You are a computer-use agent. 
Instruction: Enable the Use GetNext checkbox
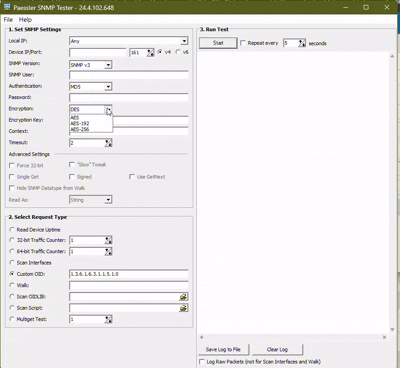pyautogui.click(x=132, y=177)
